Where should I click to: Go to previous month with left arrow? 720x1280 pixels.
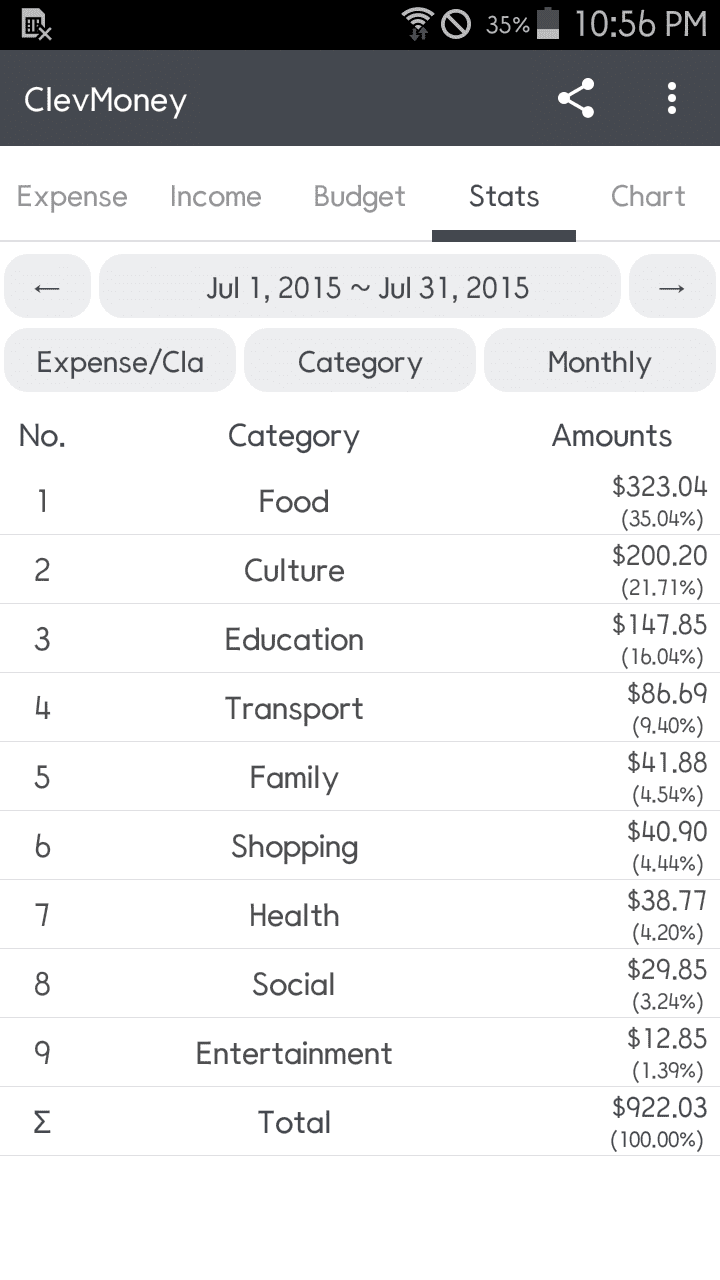(x=47, y=288)
